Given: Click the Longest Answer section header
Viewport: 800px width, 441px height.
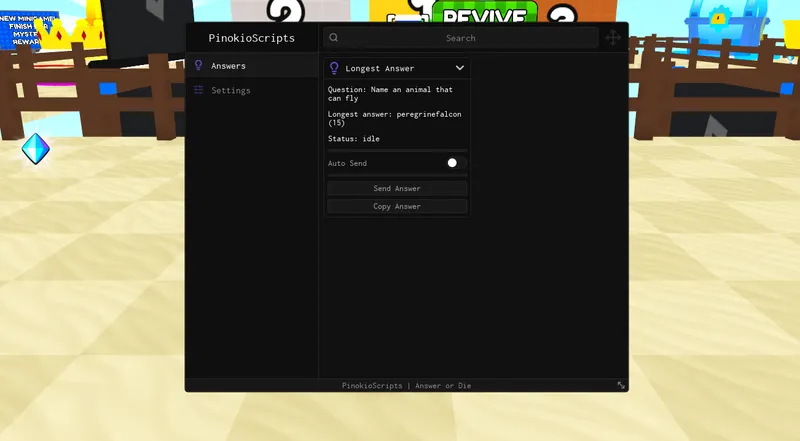Looking at the screenshot, I should (x=397, y=68).
